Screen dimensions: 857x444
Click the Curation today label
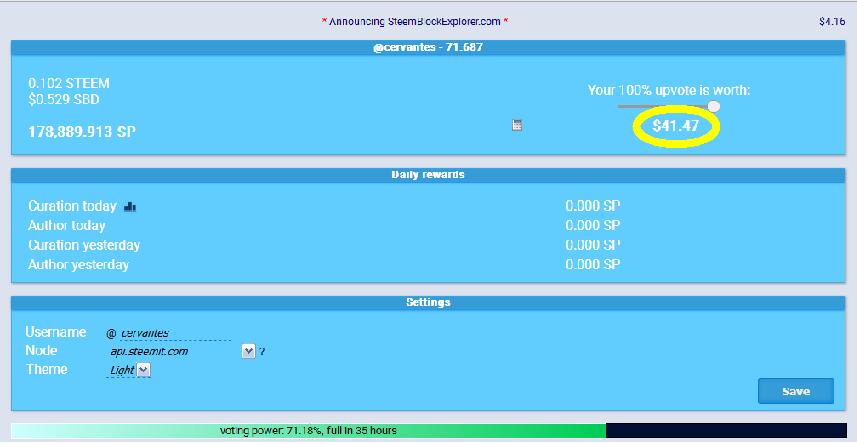(x=72, y=206)
